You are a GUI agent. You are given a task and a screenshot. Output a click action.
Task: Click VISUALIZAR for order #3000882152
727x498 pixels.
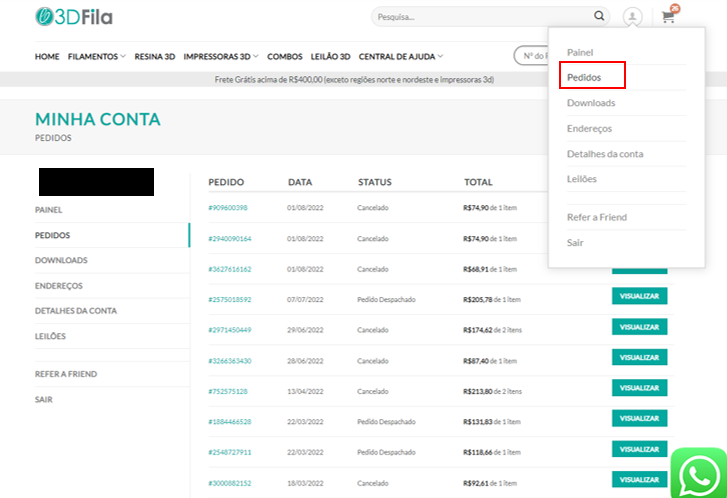pyautogui.click(x=639, y=479)
